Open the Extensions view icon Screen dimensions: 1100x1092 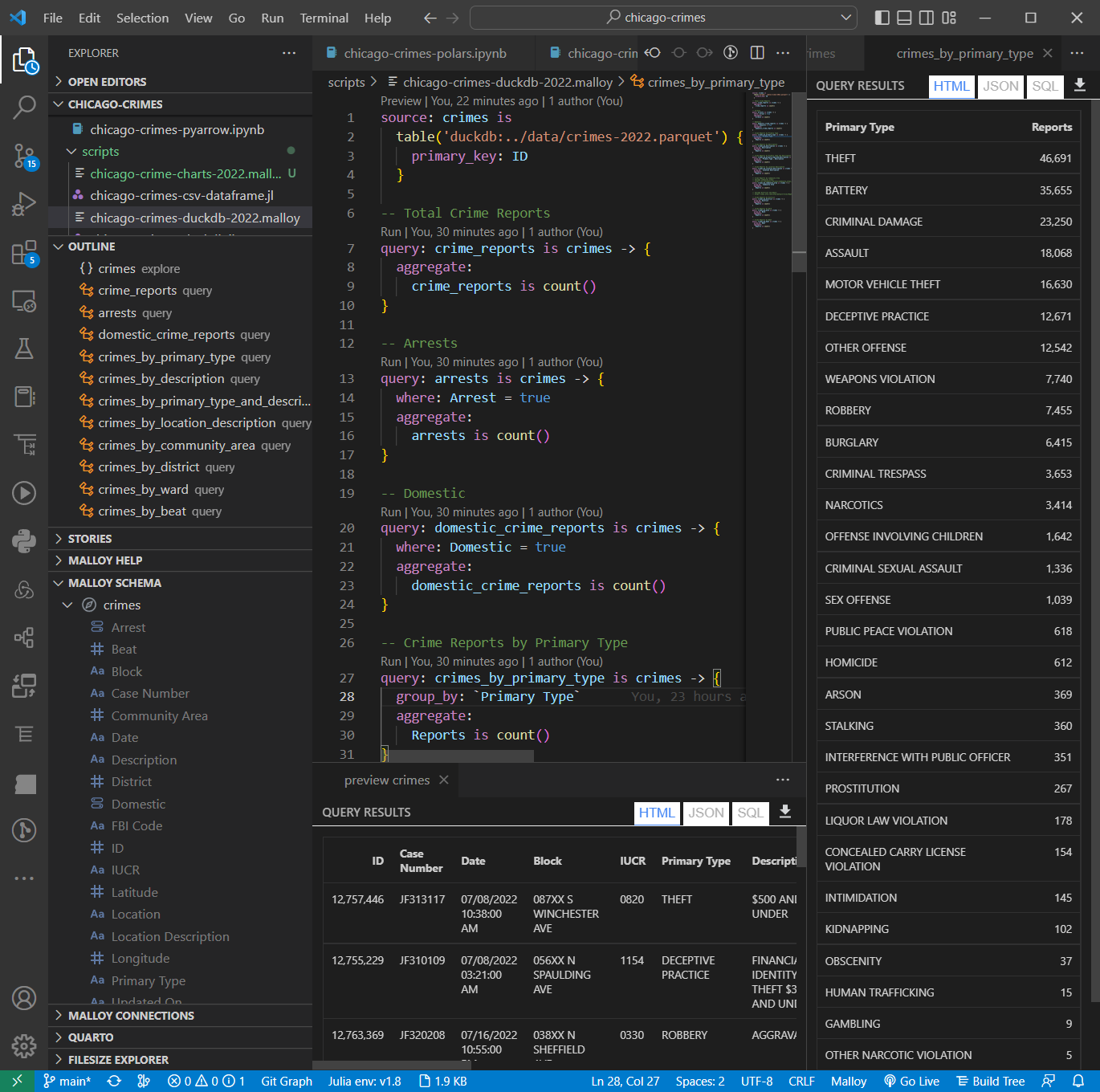point(24,253)
